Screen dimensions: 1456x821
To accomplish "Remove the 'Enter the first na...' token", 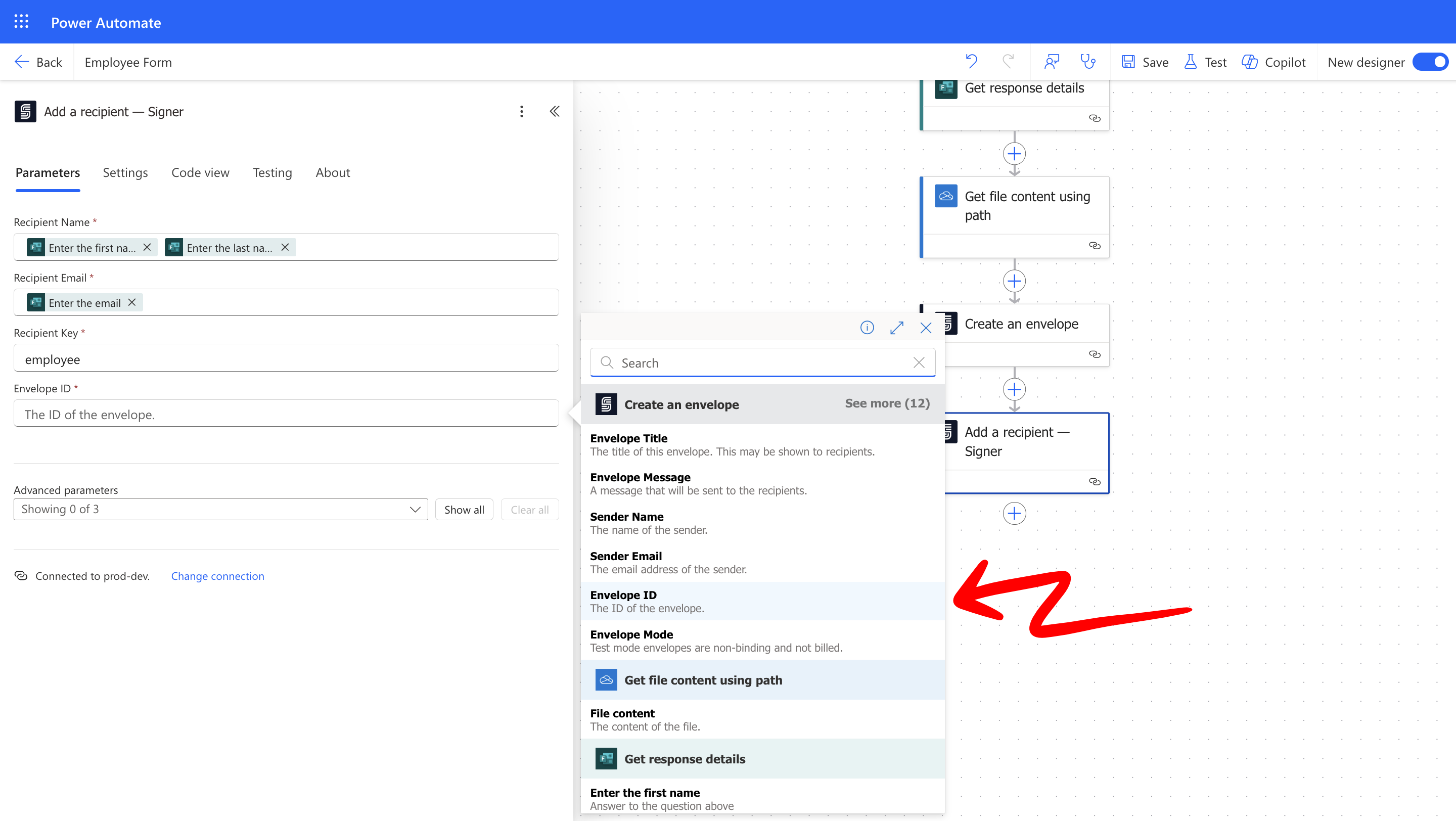I will click(x=147, y=247).
